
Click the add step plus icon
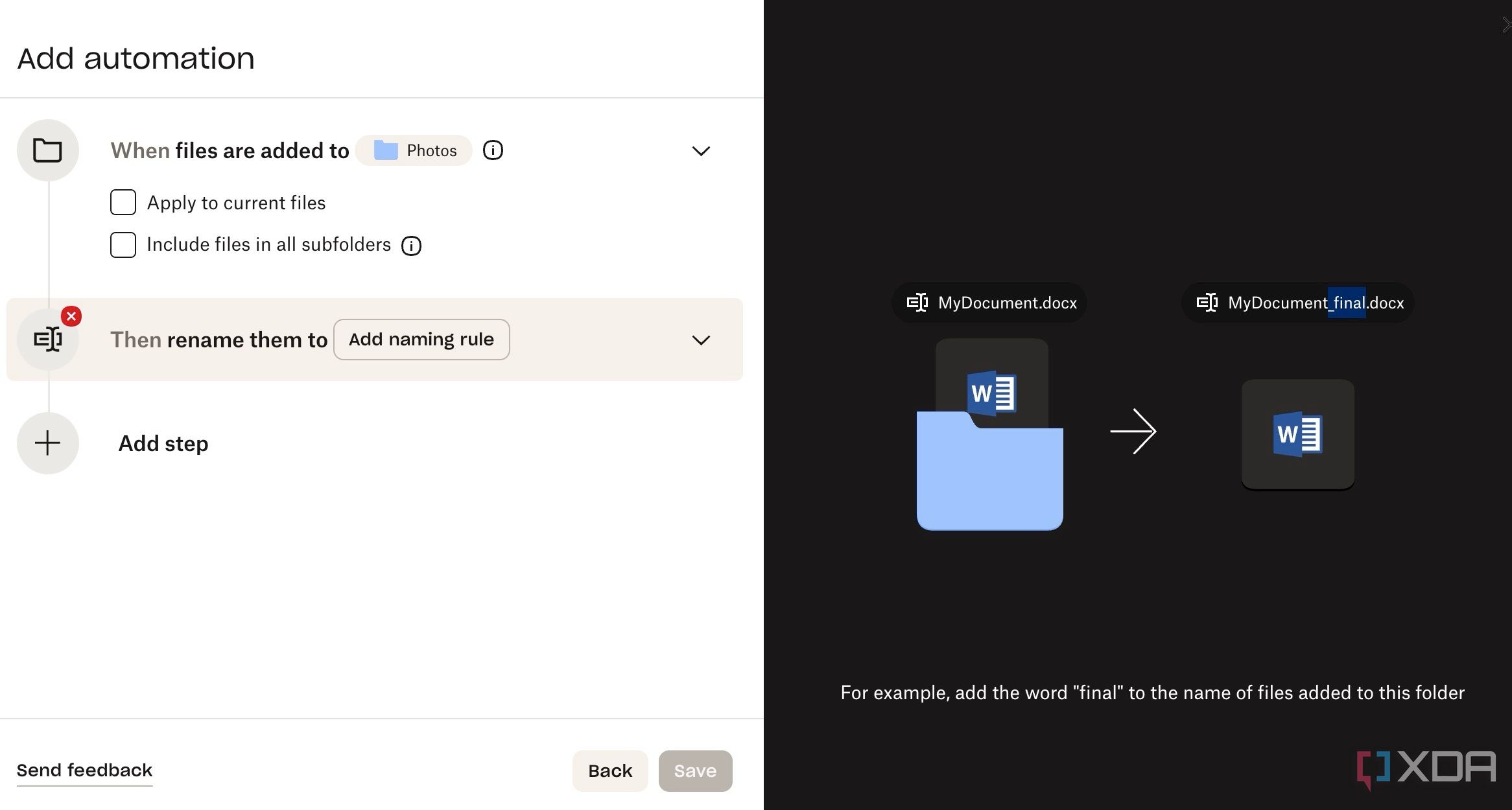point(48,443)
